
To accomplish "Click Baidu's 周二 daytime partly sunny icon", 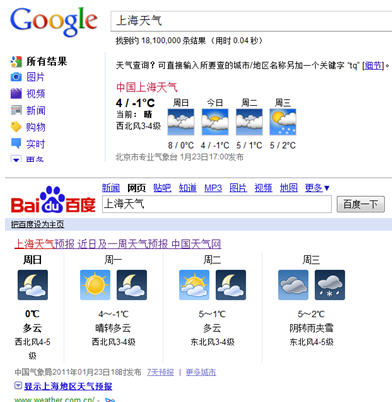I will tap(194, 285).
